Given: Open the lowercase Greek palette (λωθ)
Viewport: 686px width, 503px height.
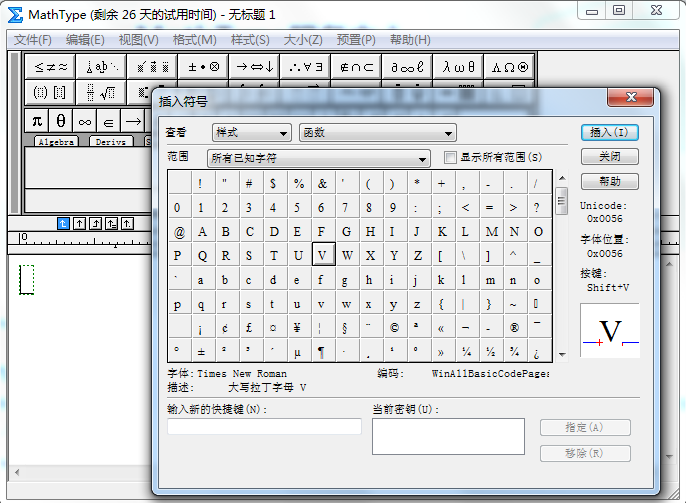Looking at the screenshot, I should (x=458, y=67).
